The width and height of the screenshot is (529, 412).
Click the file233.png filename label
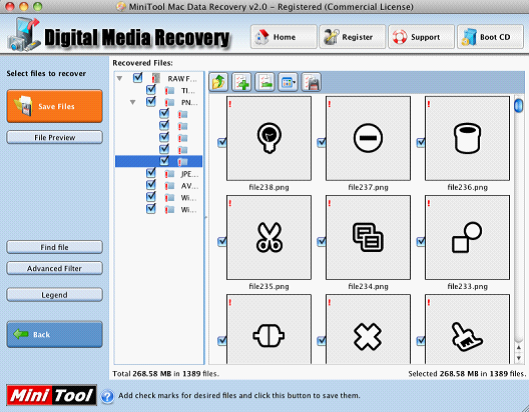[x=467, y=286]
